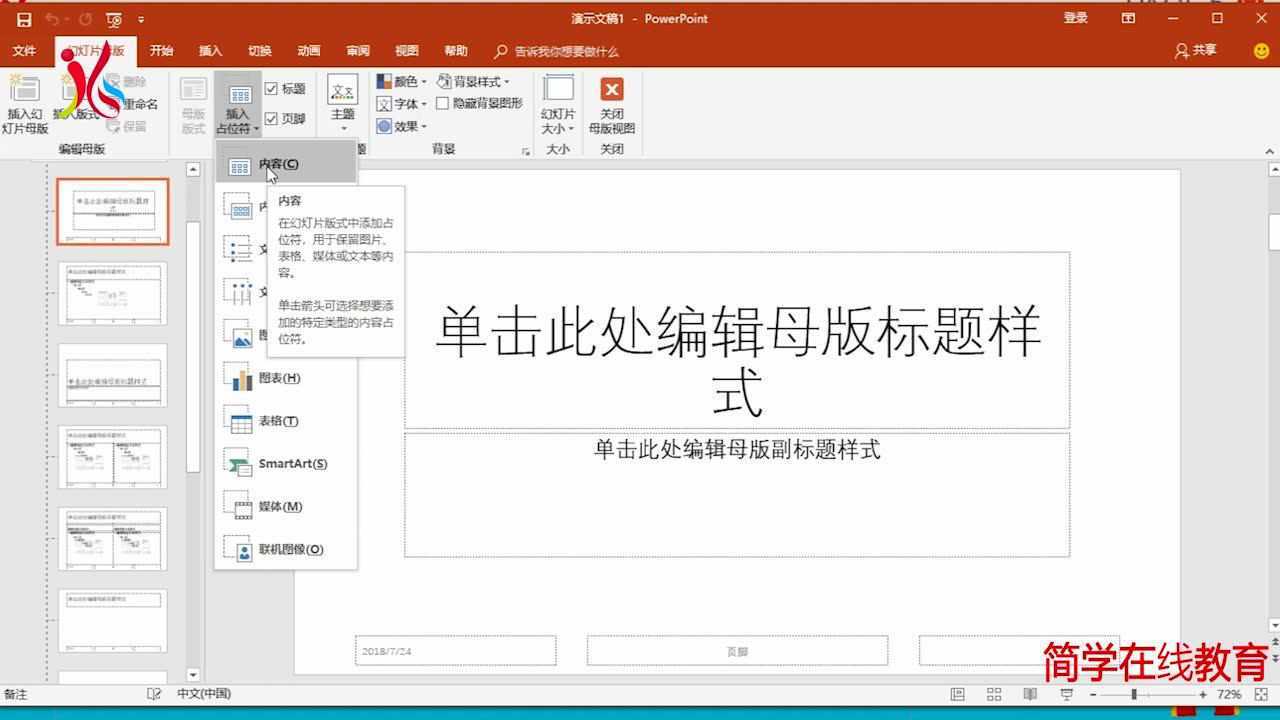Click the Save icon in quick access toolbar

tap(24, 19)
